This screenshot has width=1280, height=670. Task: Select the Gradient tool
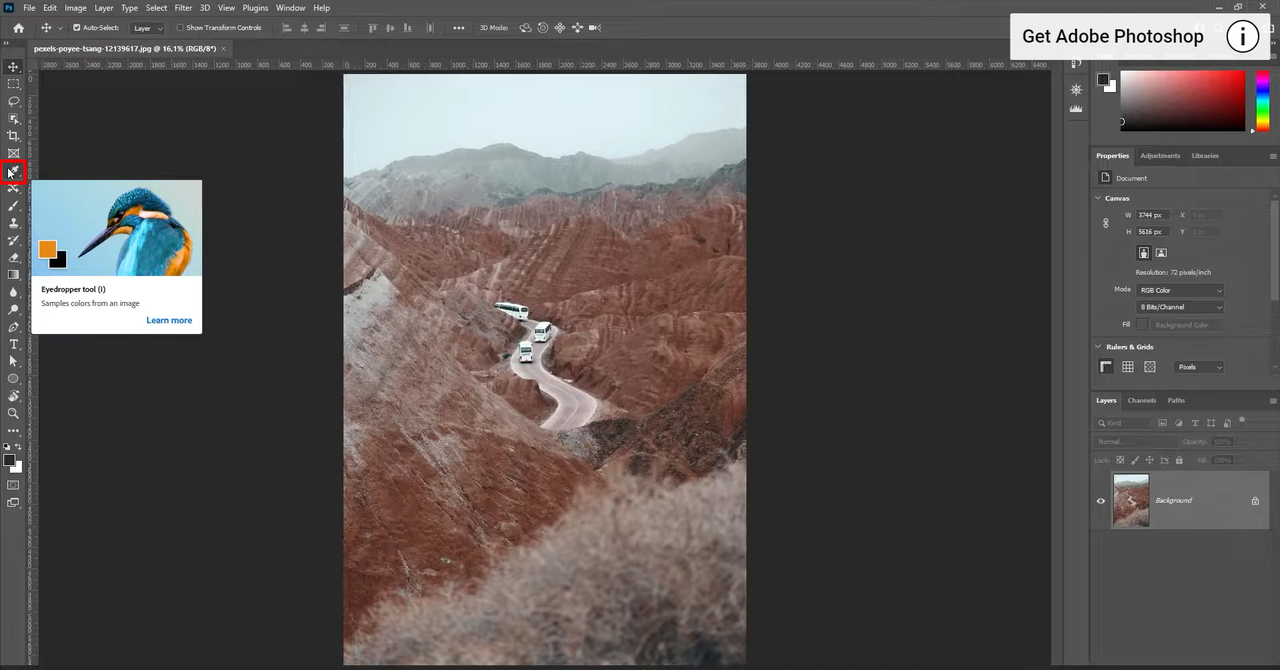tap(13, 275)
